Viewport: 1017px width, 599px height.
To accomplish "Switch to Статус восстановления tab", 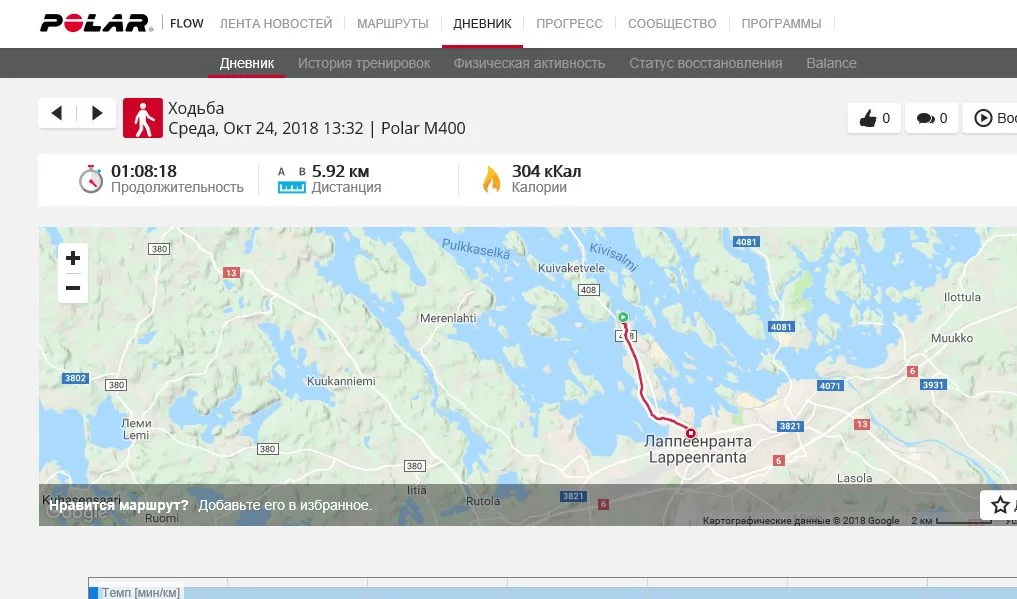I will tap(706, 64).
